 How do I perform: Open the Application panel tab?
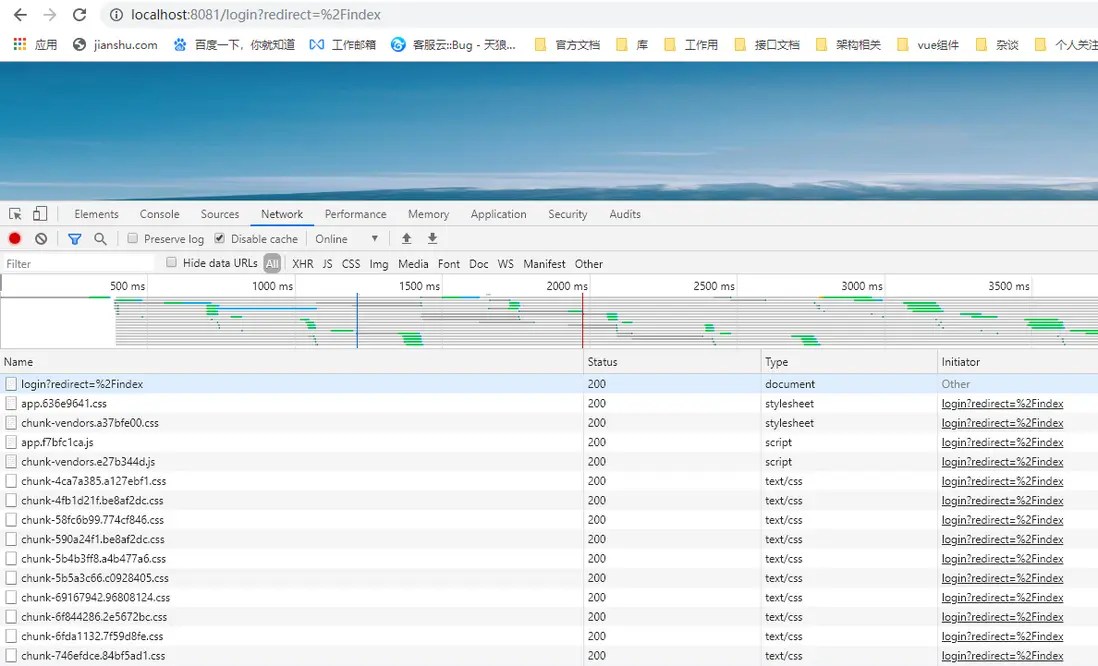click(x=498, y=213)
